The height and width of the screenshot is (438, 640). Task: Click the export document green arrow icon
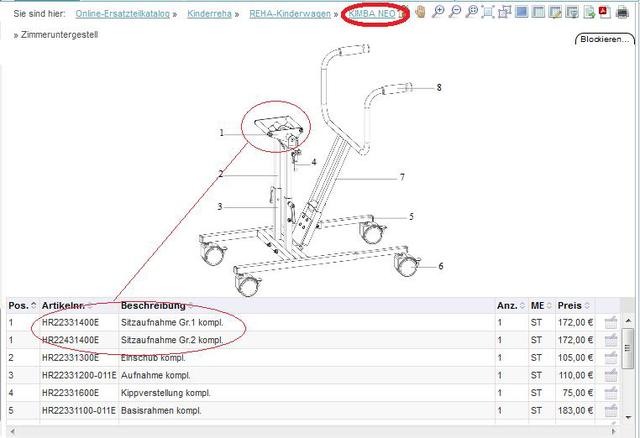pyautogui.click(x=589, y=12)
